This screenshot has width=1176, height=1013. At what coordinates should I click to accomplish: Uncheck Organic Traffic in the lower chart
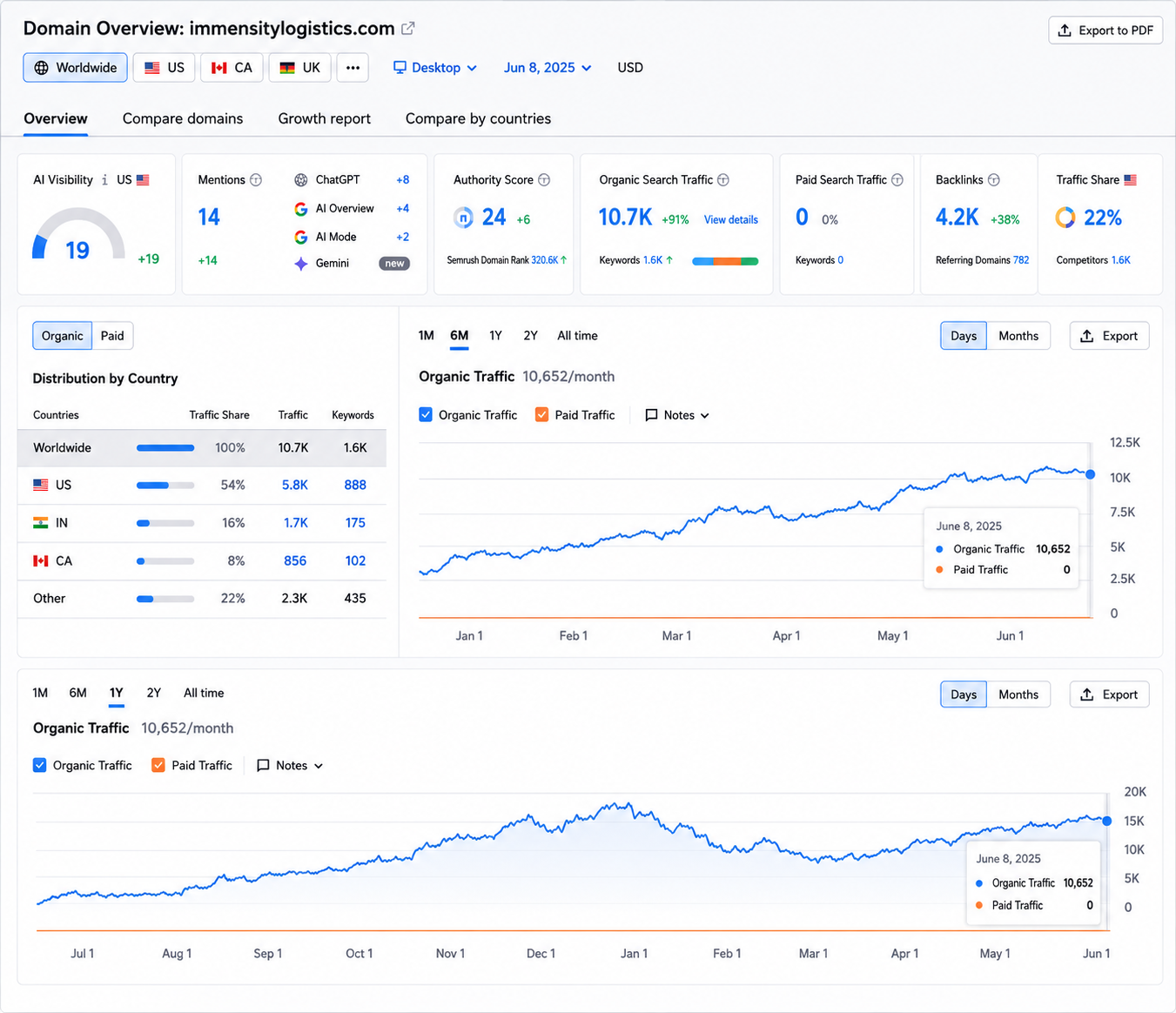coord(40,766)
